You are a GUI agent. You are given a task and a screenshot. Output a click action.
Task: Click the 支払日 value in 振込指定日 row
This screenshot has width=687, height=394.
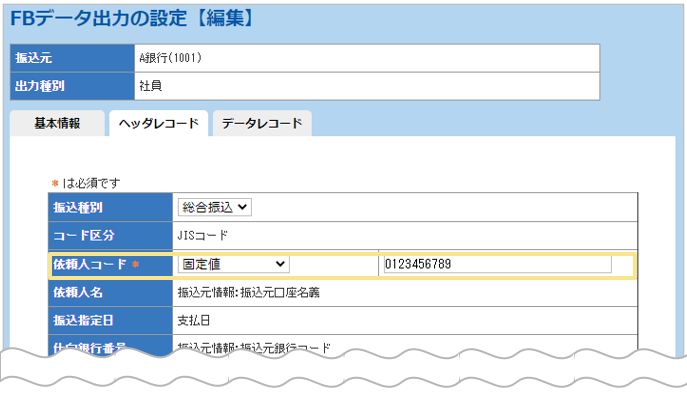193,320
